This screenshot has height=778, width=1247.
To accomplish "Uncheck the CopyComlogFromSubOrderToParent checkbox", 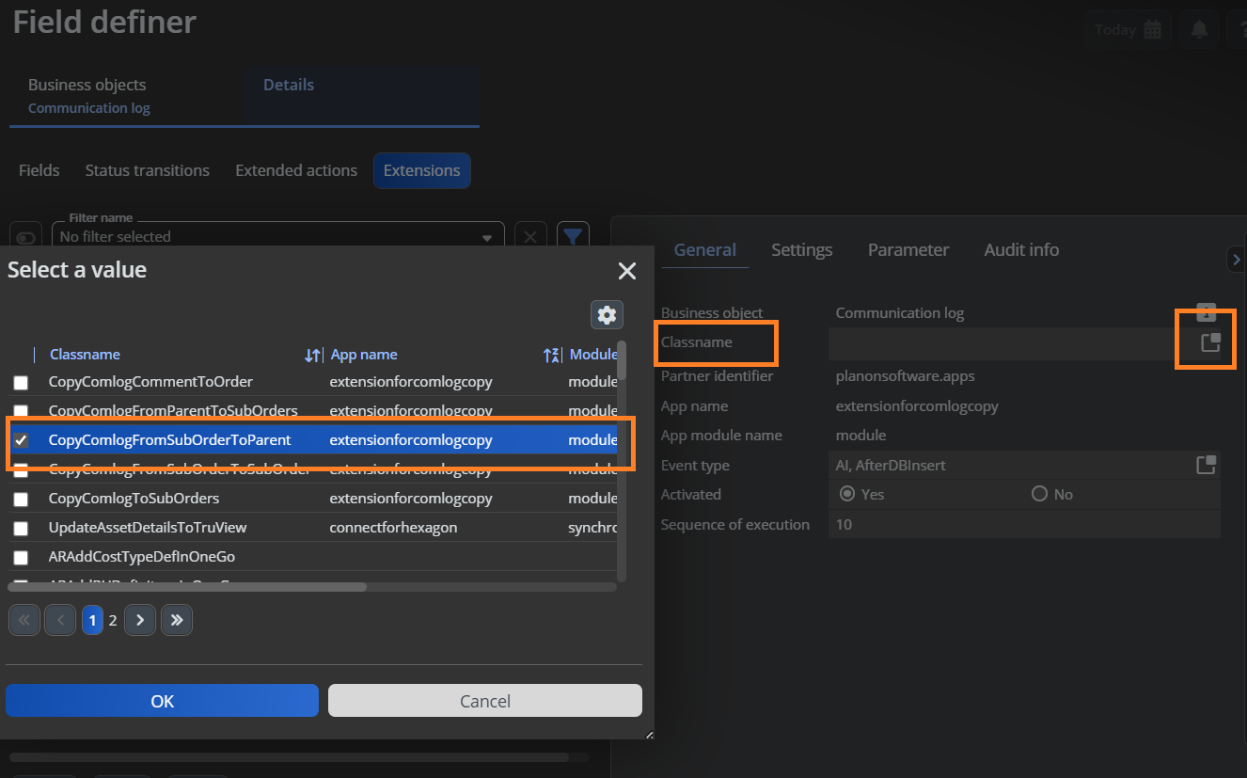I will [x=21, y=440].
